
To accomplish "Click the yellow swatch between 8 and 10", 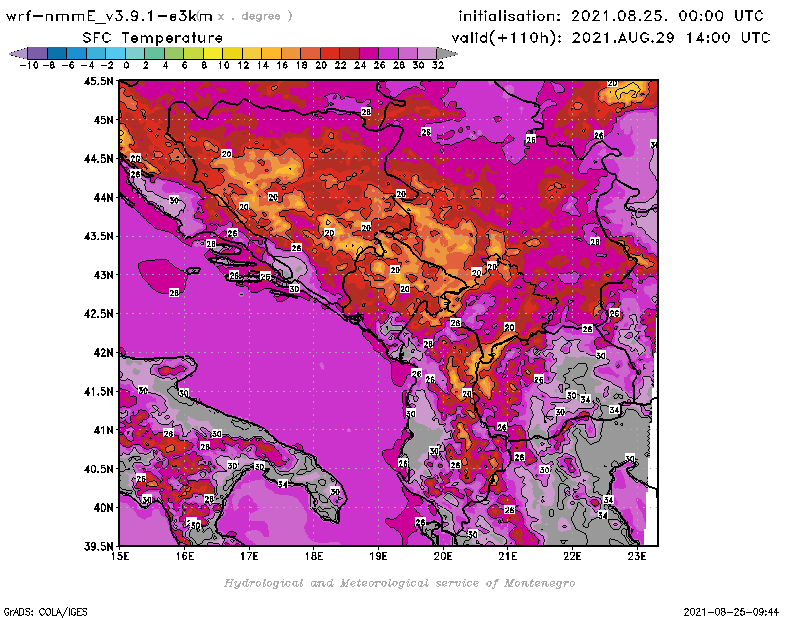I will (x=213, y=53).
